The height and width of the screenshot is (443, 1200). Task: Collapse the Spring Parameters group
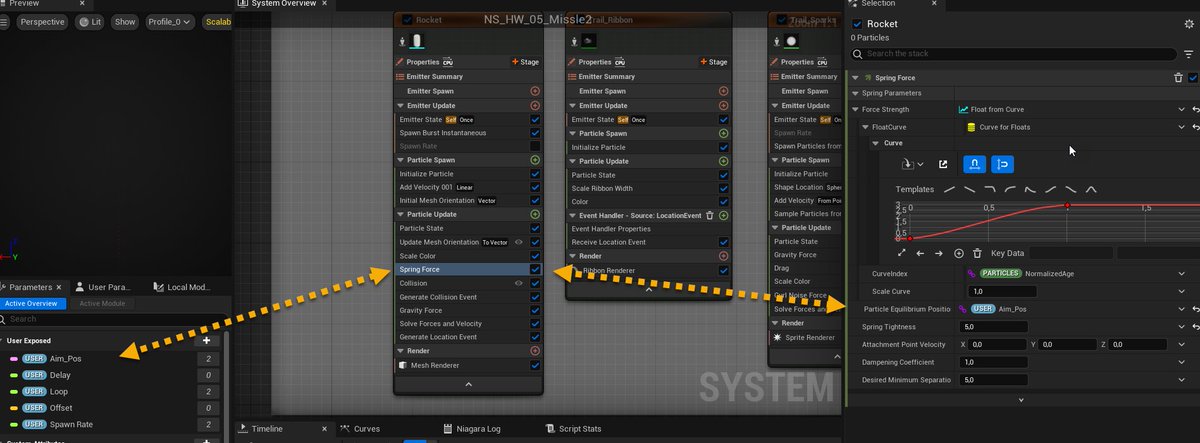pos(855,93)
